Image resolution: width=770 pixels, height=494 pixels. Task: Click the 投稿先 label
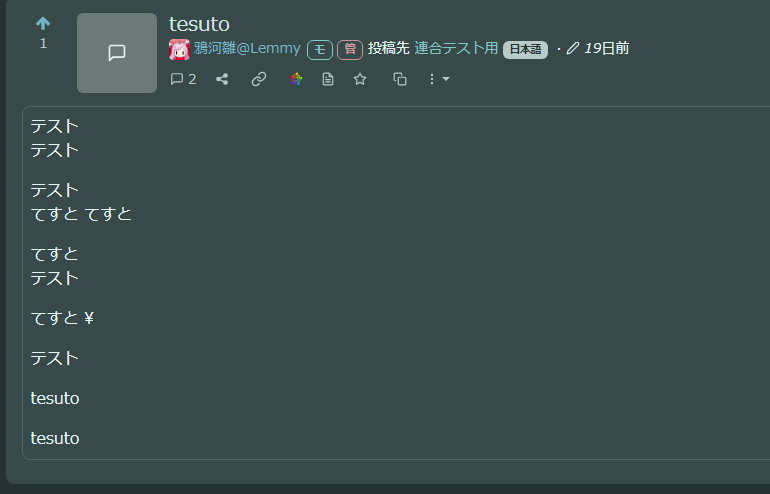[388, 48]
